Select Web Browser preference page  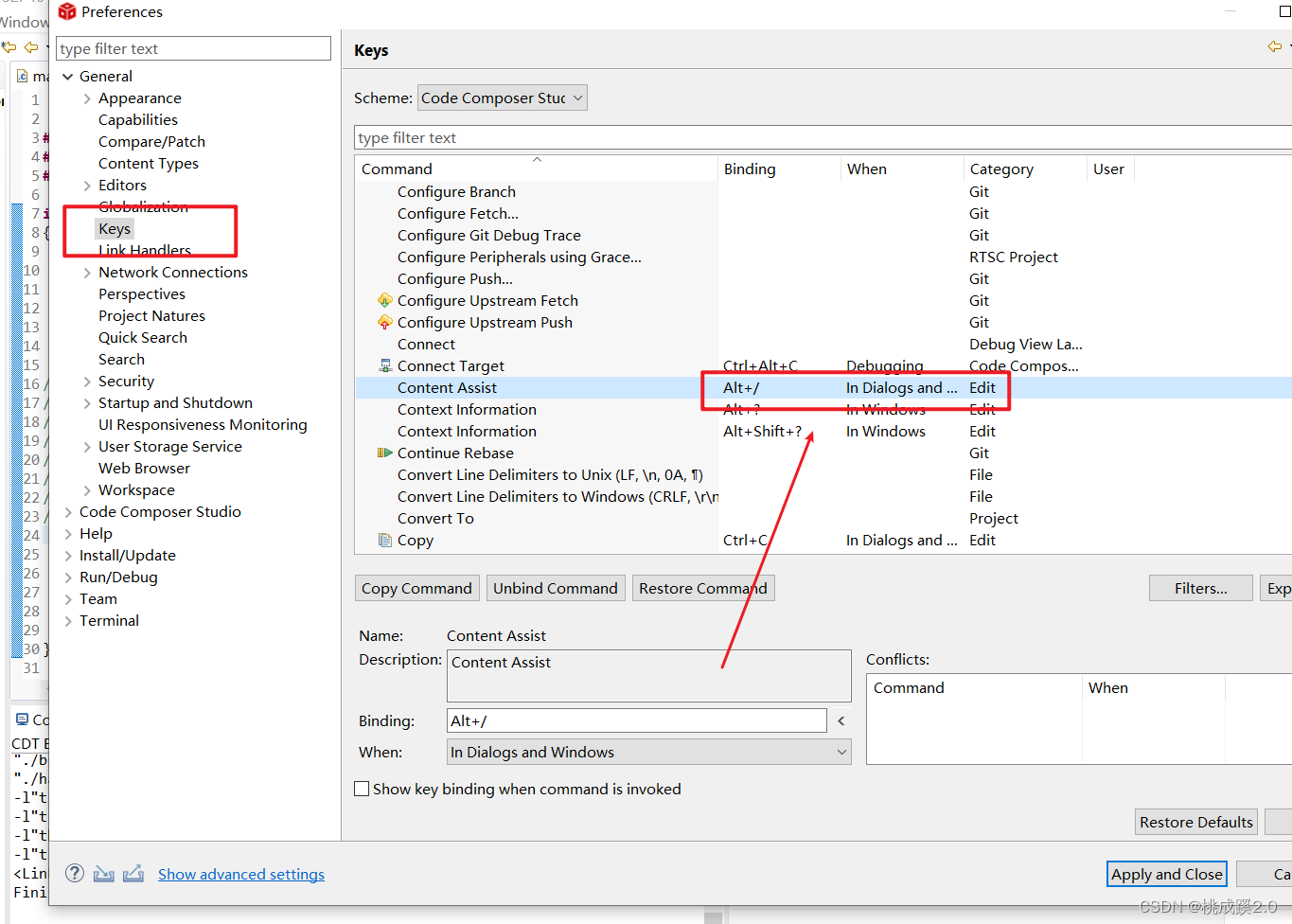coord(144,468)
